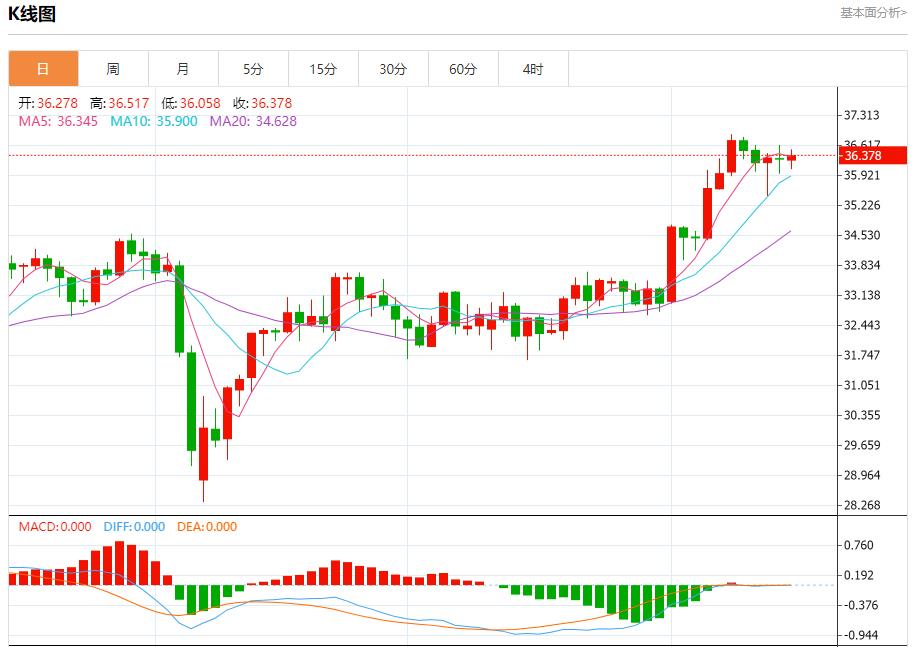Select the 日 daily chart tab

(43, 69)
